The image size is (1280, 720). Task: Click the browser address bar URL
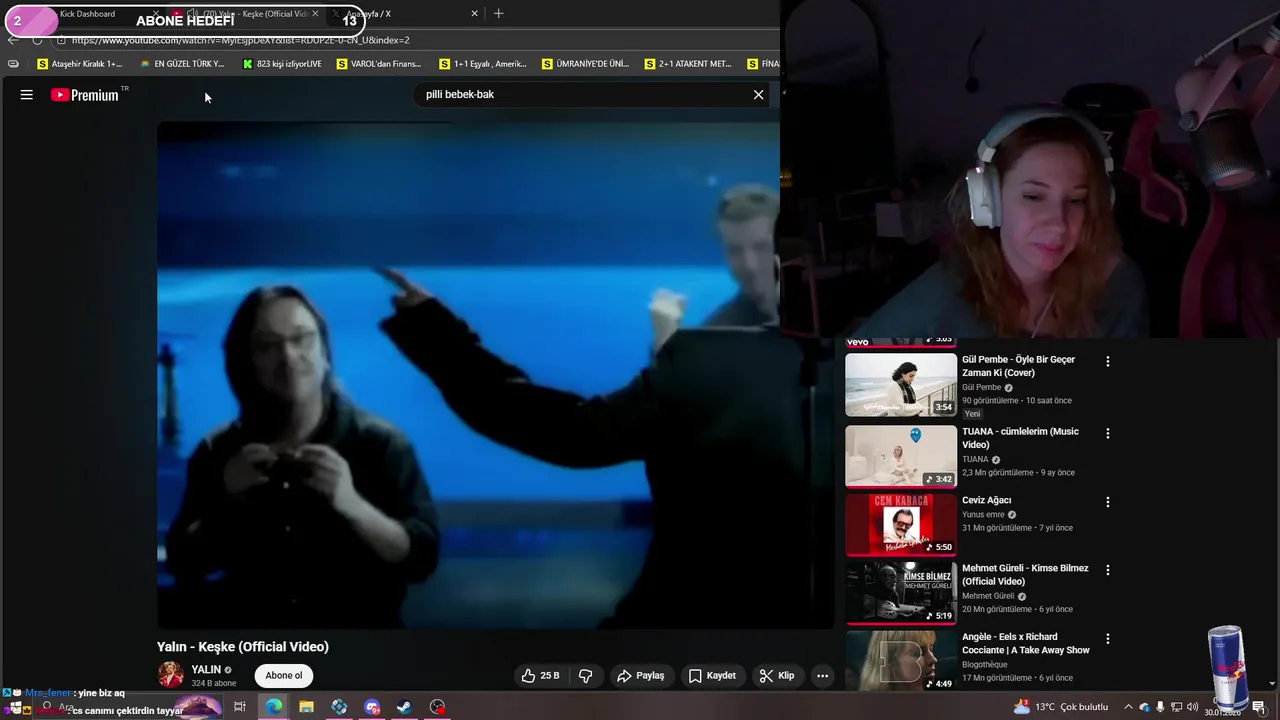pyautogui.click(x=240, y=40)
